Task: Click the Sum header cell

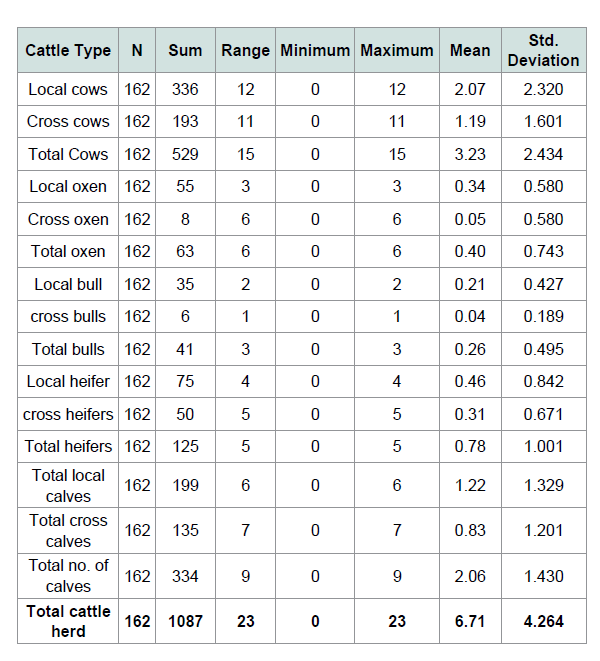Action: coord(185,50)
